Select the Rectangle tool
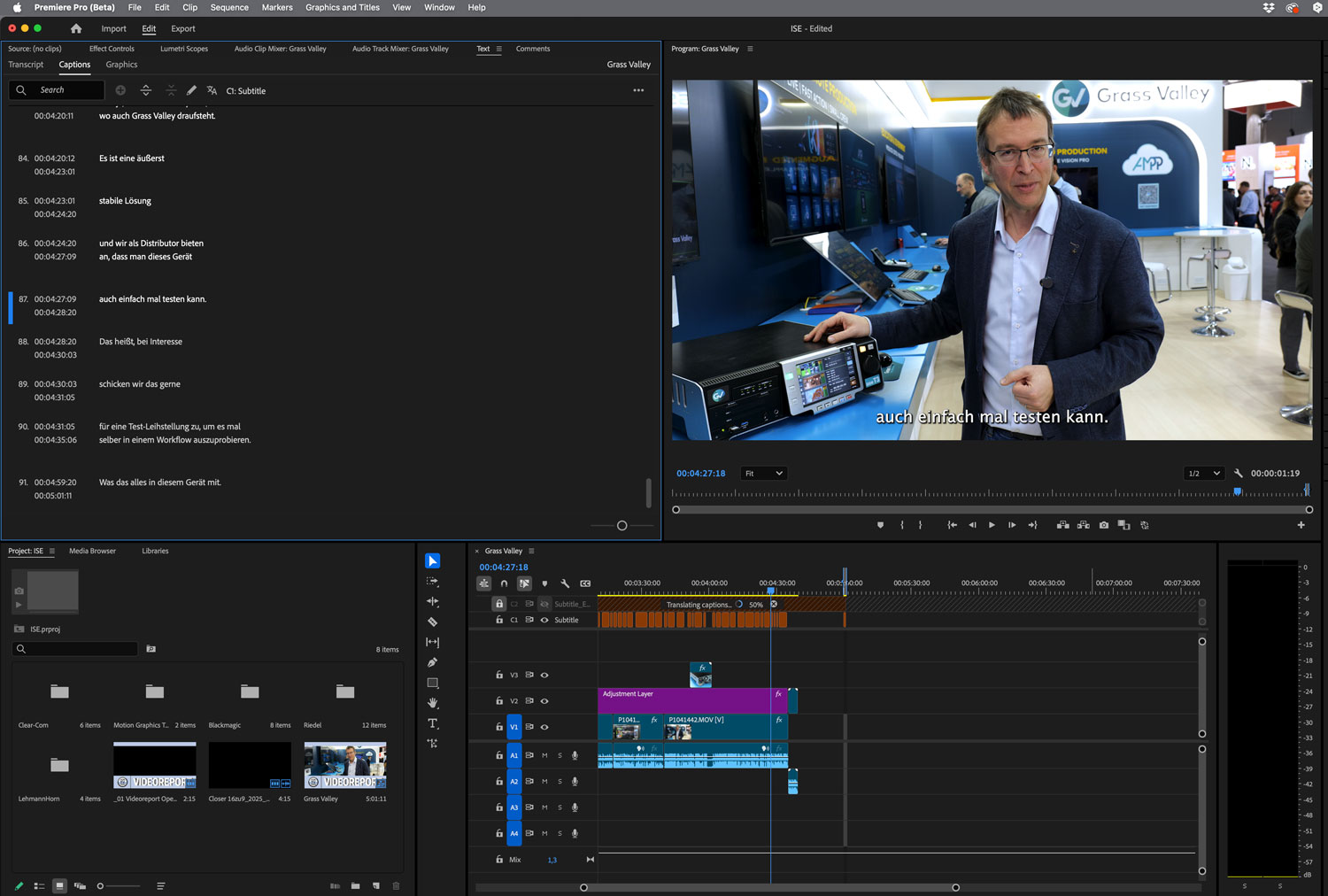The height and width of the screenshot is (896, 1328). (x=432, y=683)
